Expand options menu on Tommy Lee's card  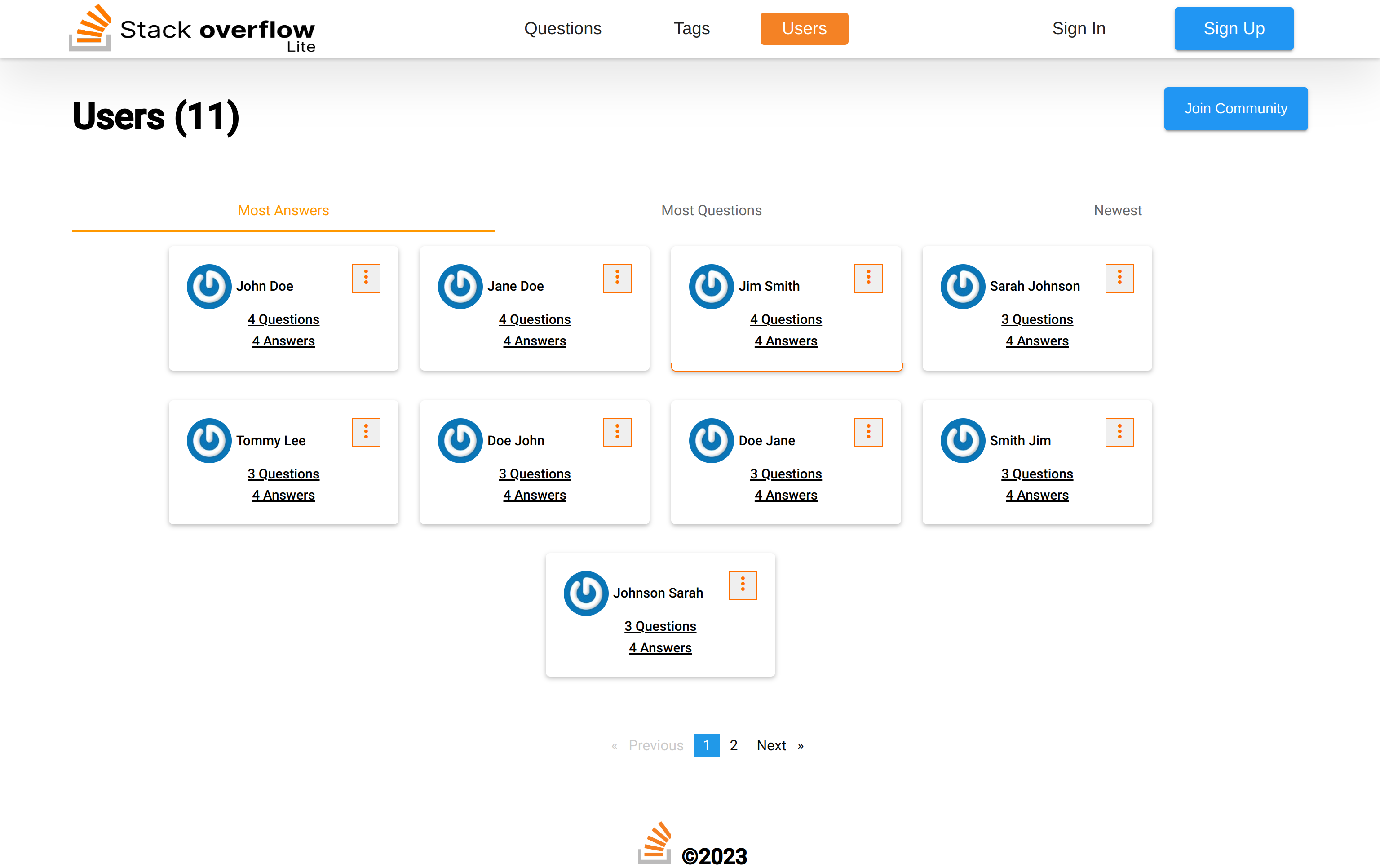click(x=366, y=432)
